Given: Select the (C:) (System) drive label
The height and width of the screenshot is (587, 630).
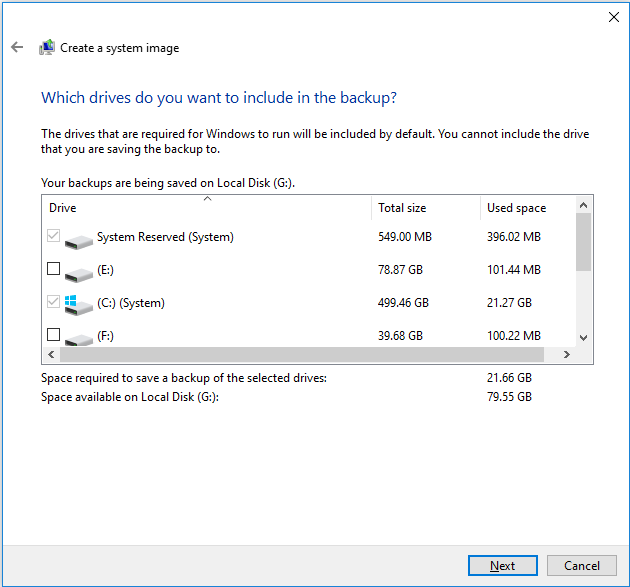Looking at the screenshot, I should point(131,303).
